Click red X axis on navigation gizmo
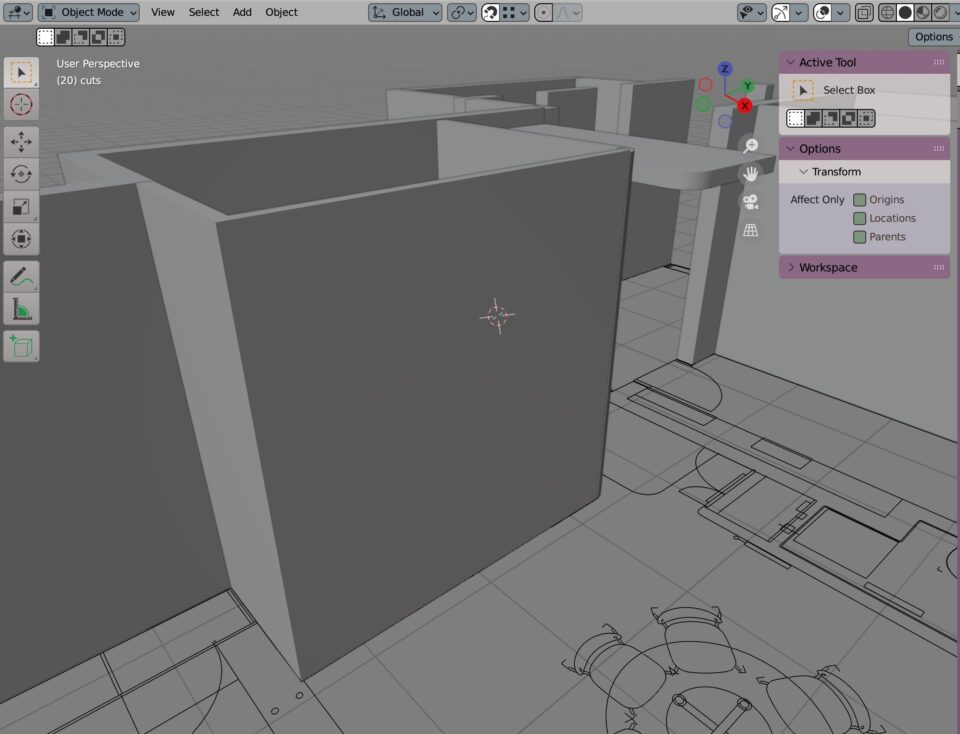 tap(745, 105)
